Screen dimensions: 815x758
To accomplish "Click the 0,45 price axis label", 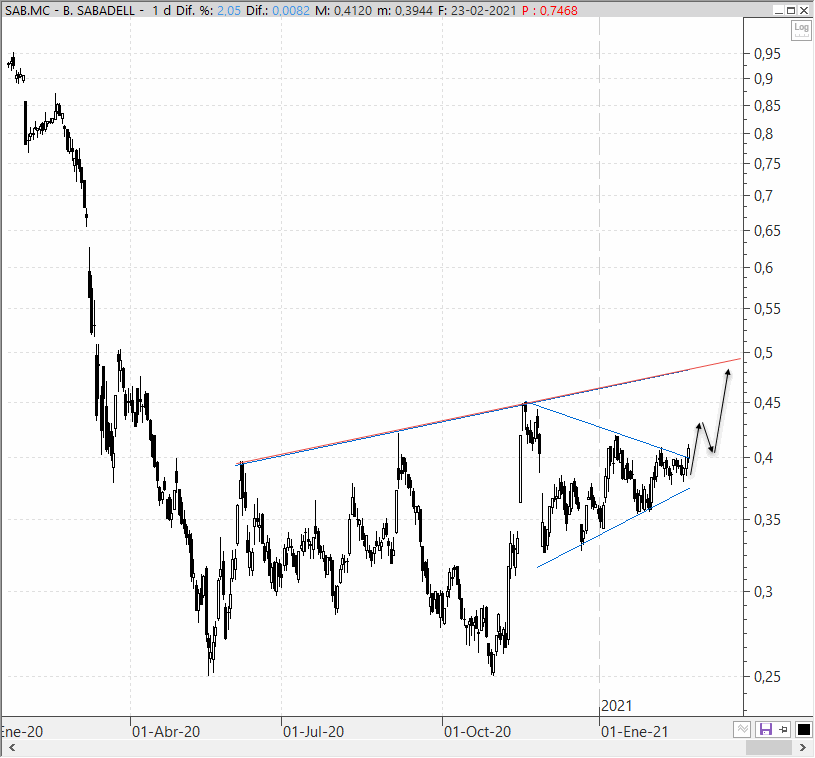I will coord(767,402).
